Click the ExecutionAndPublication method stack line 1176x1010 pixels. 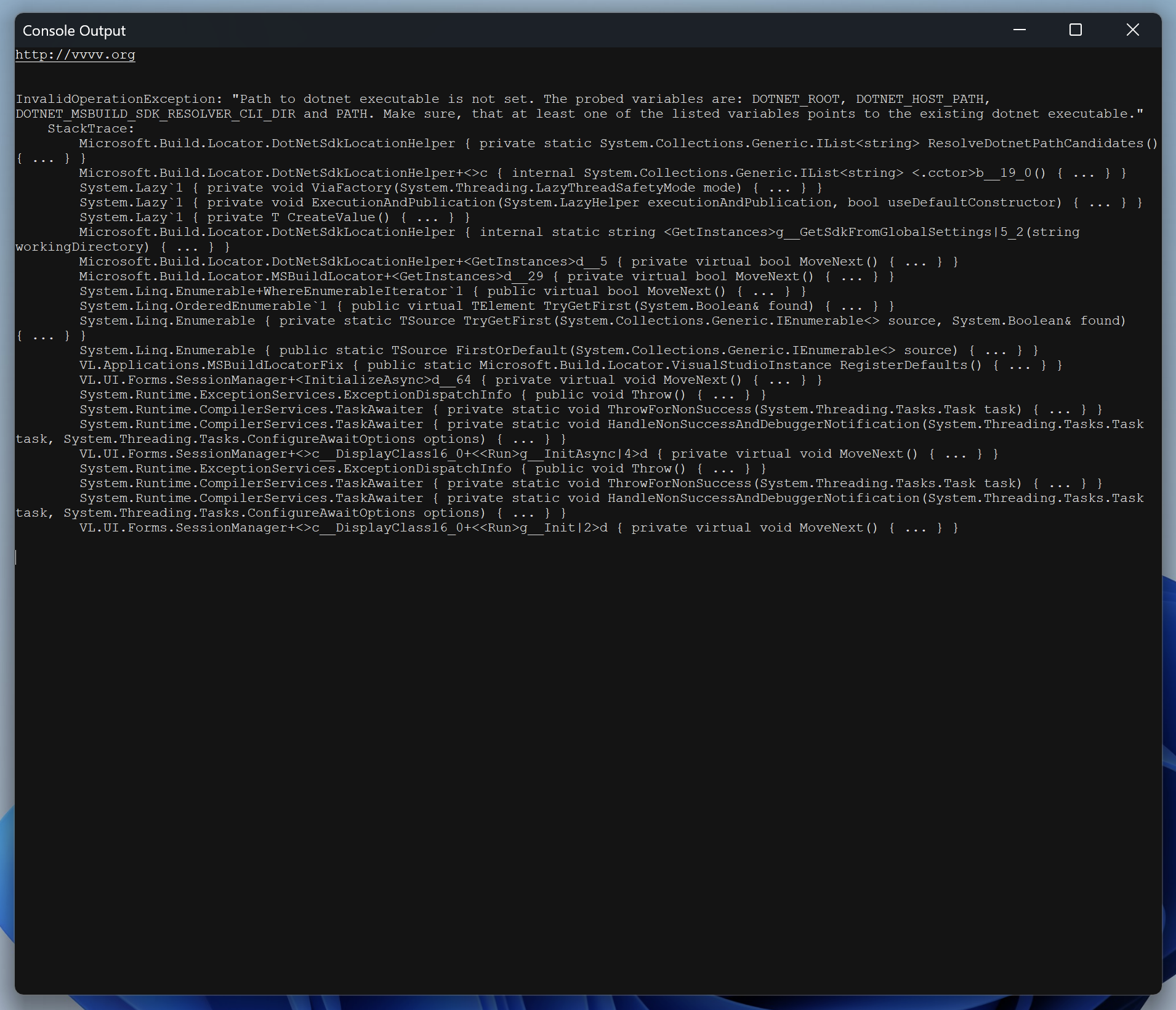(x=403, y=203)
